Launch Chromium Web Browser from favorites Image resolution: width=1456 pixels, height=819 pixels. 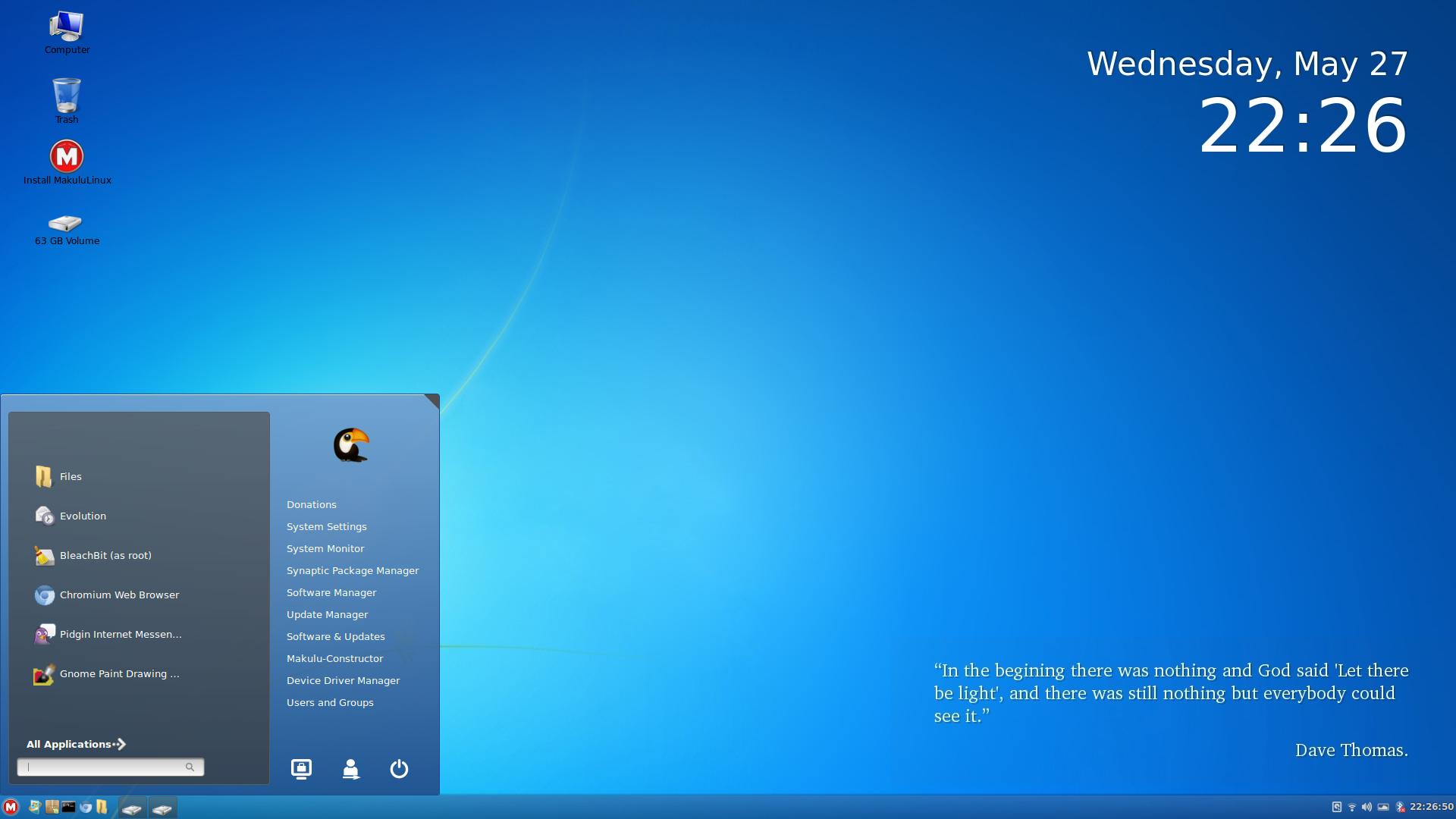click(x=119, y=595)
